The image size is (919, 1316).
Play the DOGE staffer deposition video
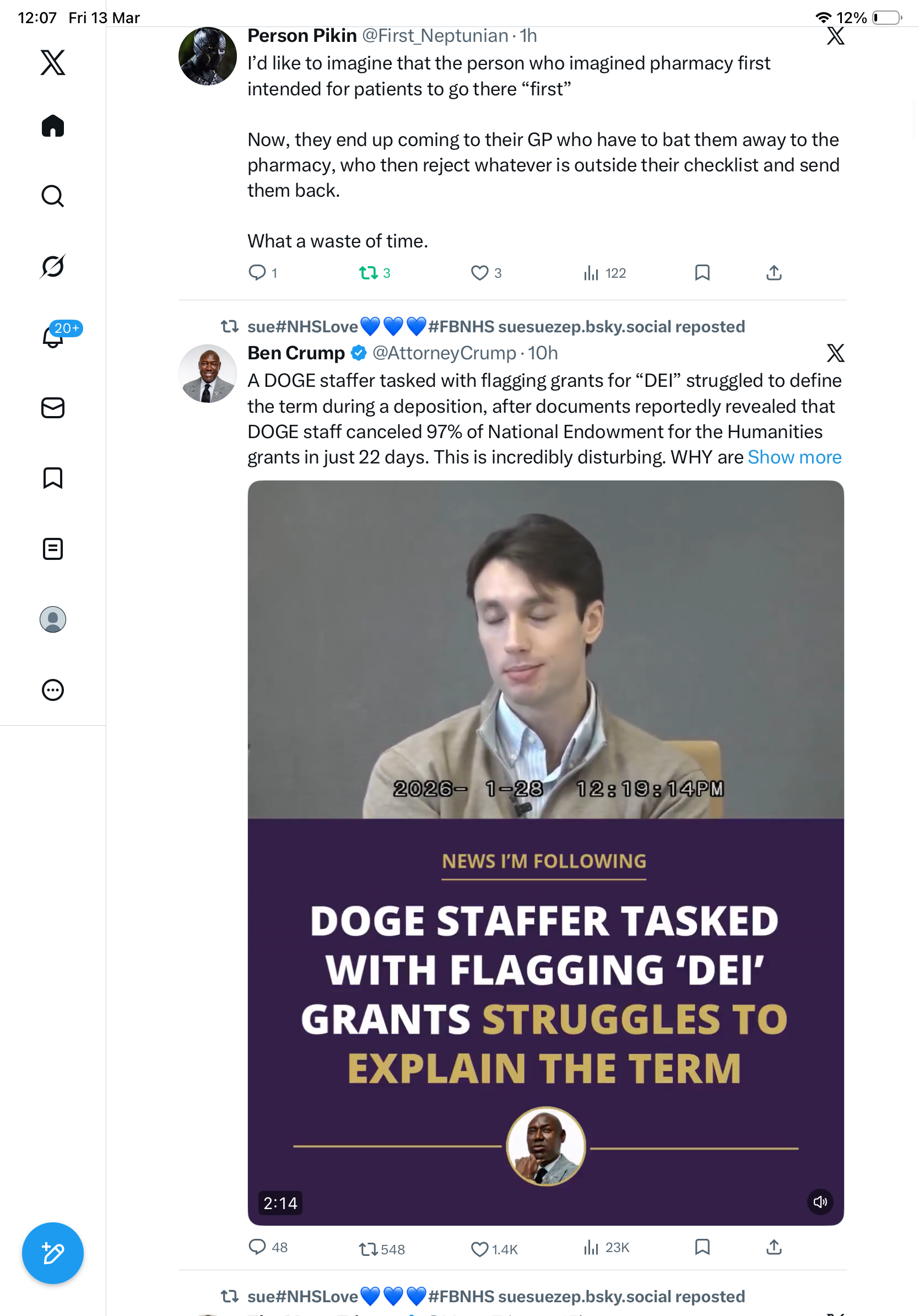click(545, 853)
